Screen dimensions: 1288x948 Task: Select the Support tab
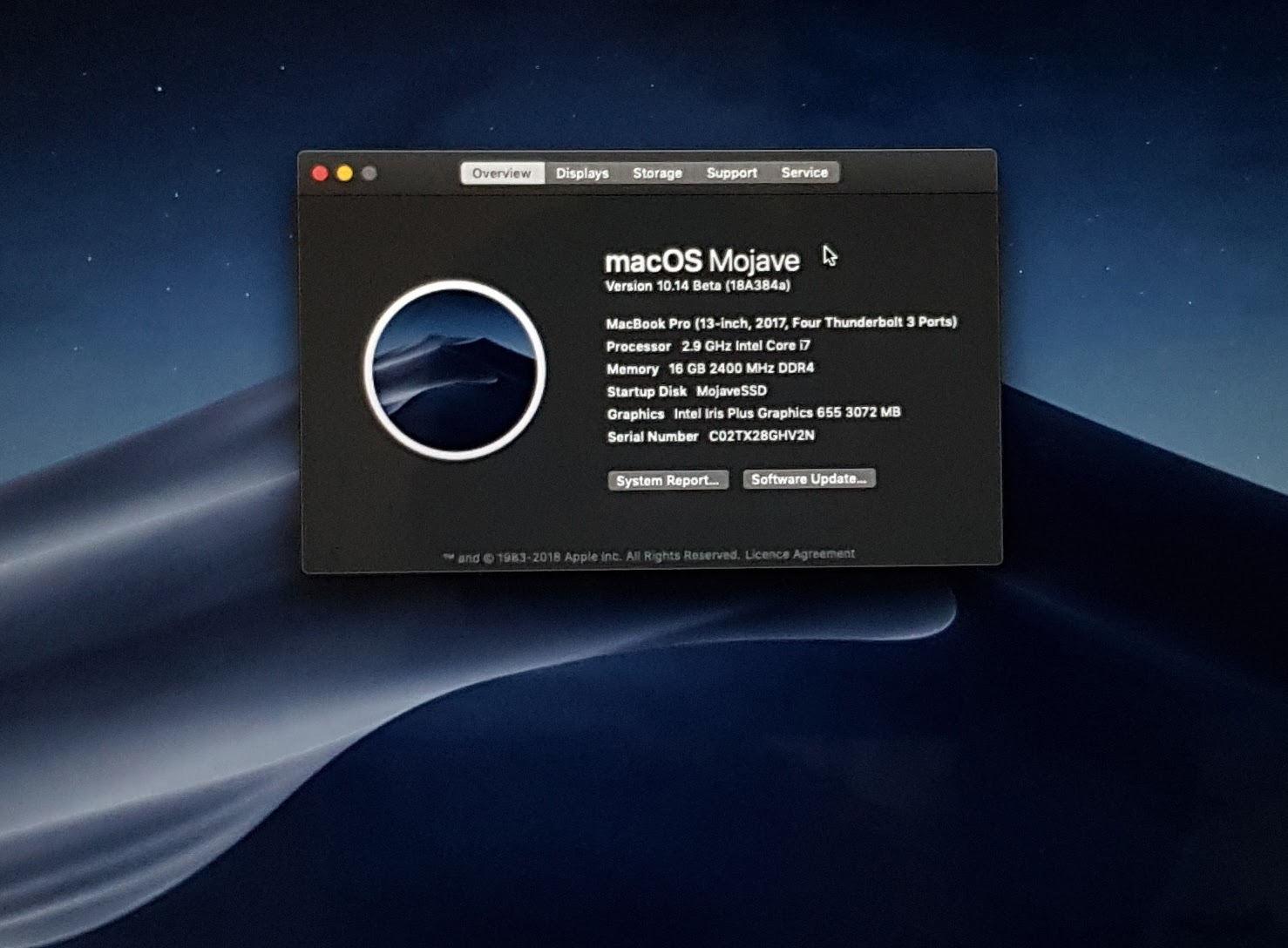732,173
